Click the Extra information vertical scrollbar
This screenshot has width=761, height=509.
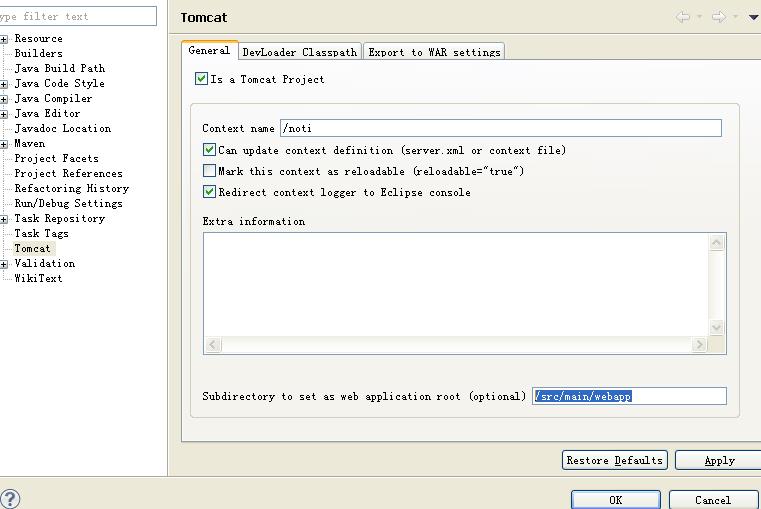coord(717,285)
